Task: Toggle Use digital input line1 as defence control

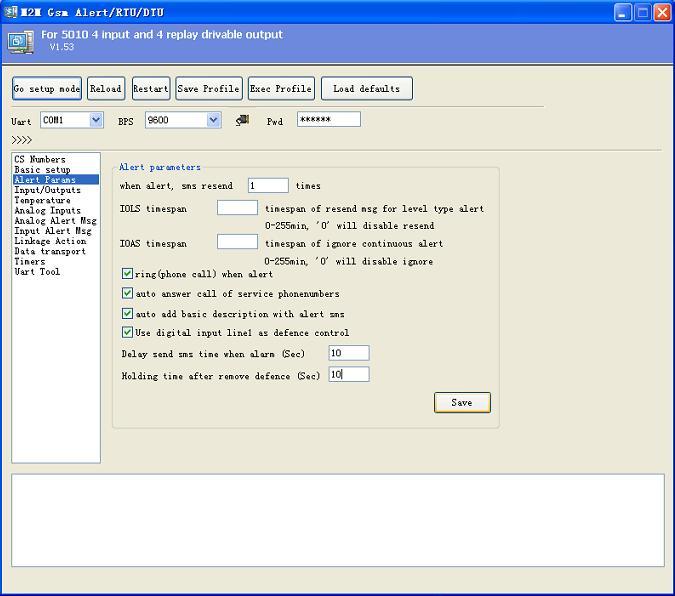Action: point(127,332)
